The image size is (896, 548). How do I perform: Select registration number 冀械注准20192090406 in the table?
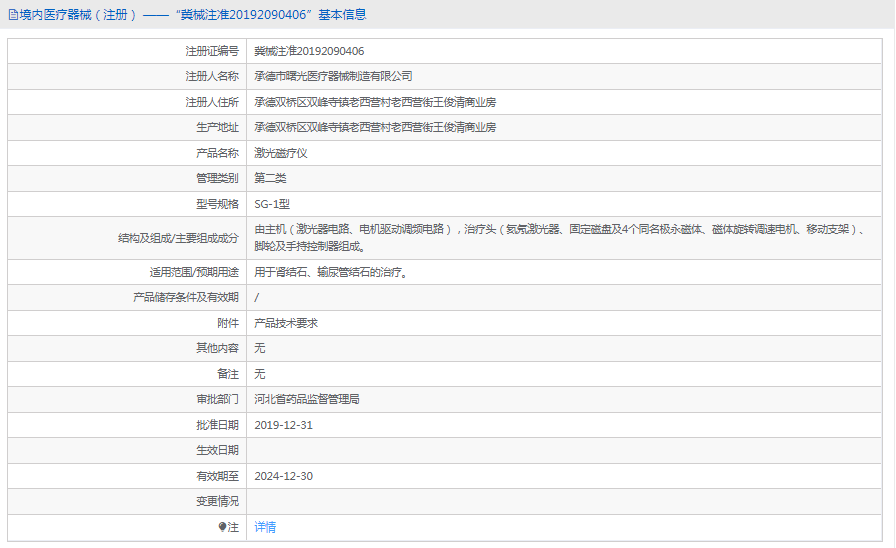[309, 51]
